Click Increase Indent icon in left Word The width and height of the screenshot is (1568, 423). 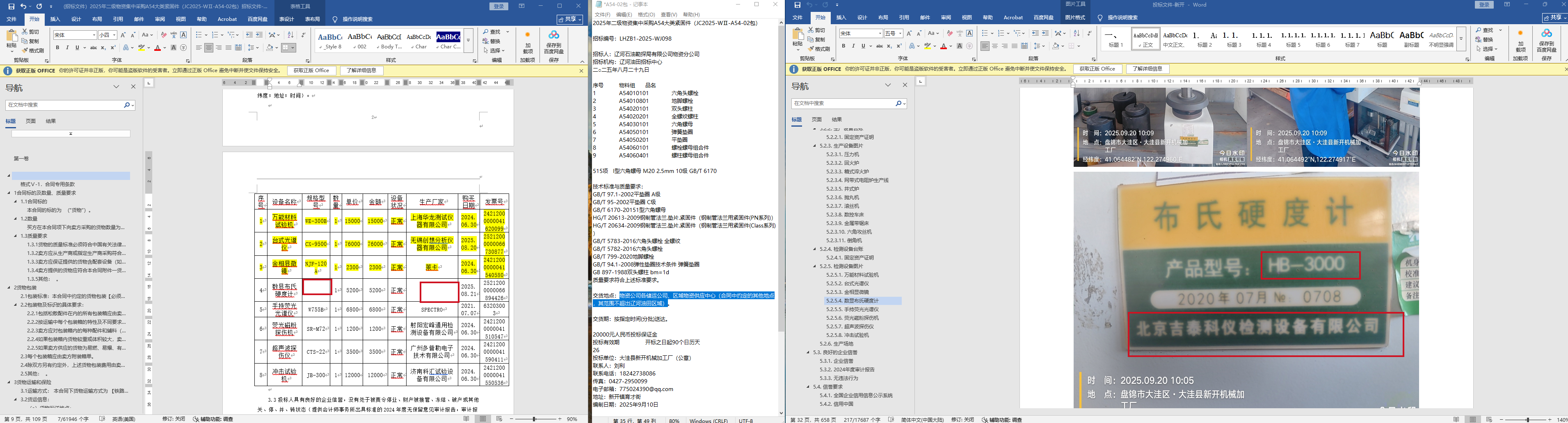[259, 35]
